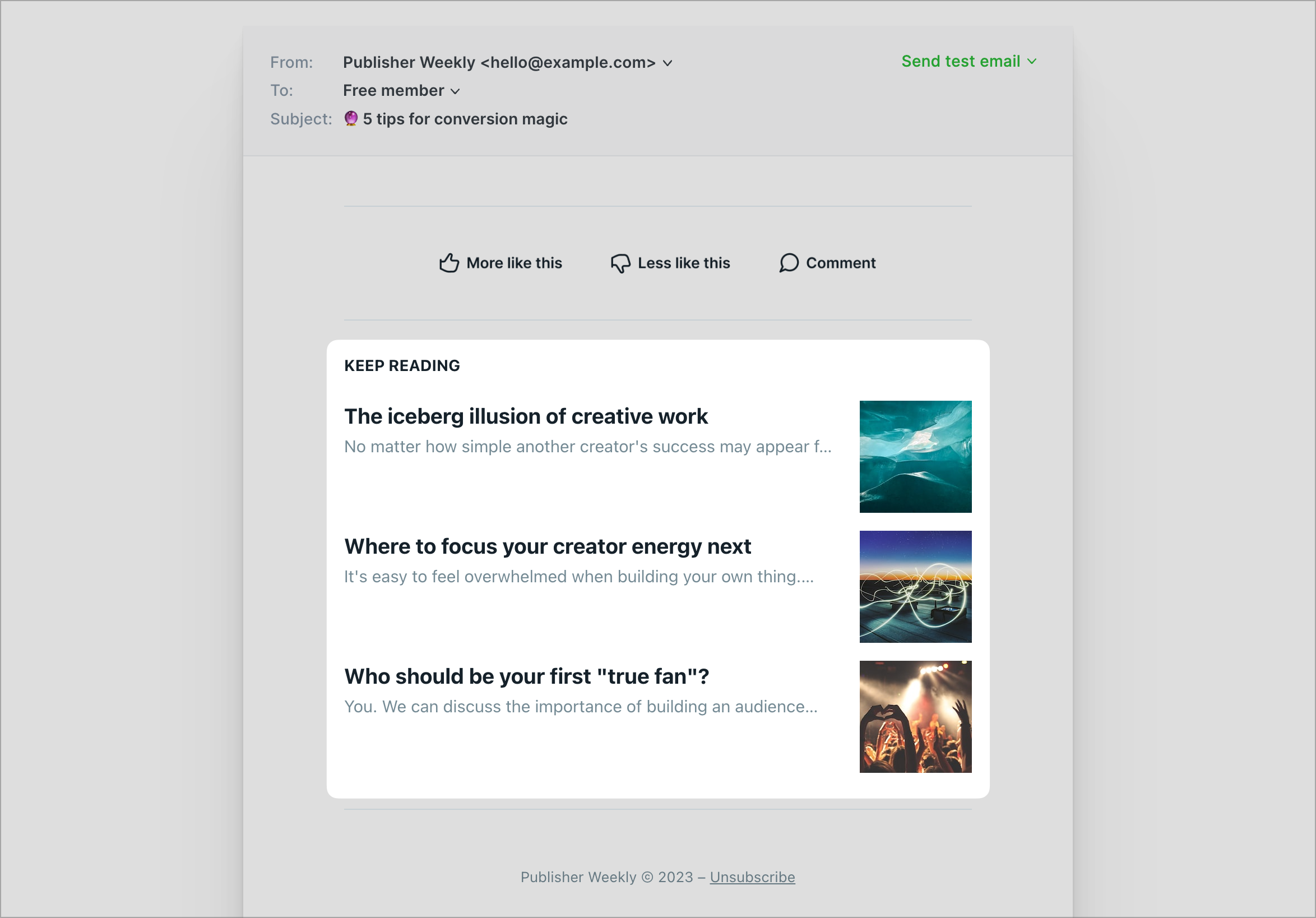The height and width of the screenshot is (918, 1316).
Task: Click the concert crowd image for 'true fan' article
Action: [915, 716]
